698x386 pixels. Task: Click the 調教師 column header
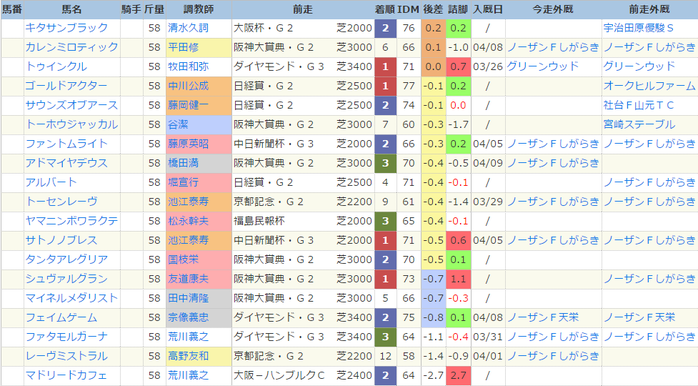click(x=199, y=9)
